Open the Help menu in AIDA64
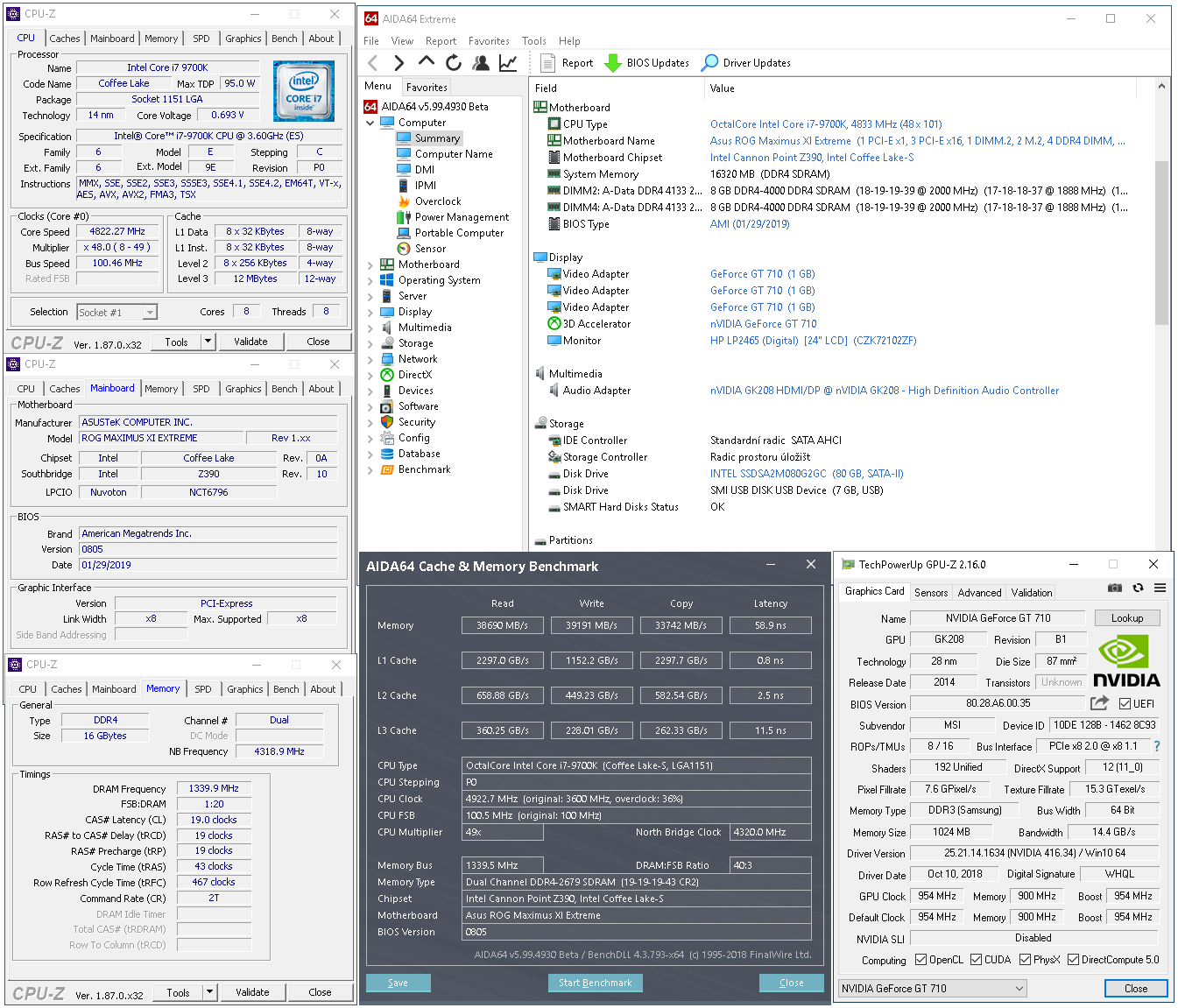Screen dimensions: 1178x1008 point(569,41)
